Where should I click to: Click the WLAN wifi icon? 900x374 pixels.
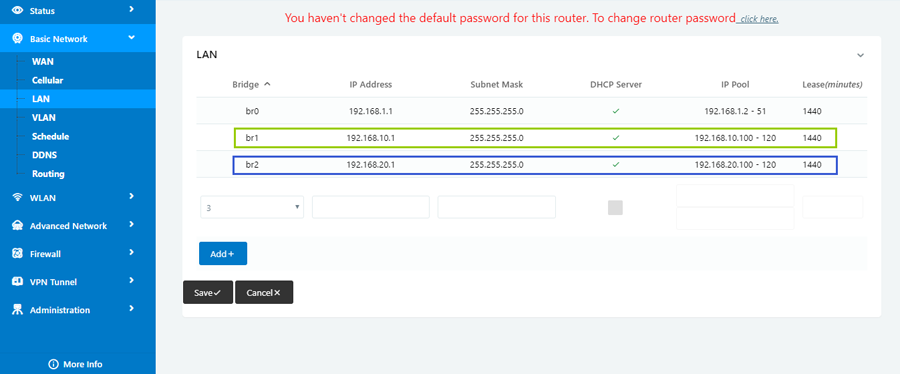pos(17,198)
